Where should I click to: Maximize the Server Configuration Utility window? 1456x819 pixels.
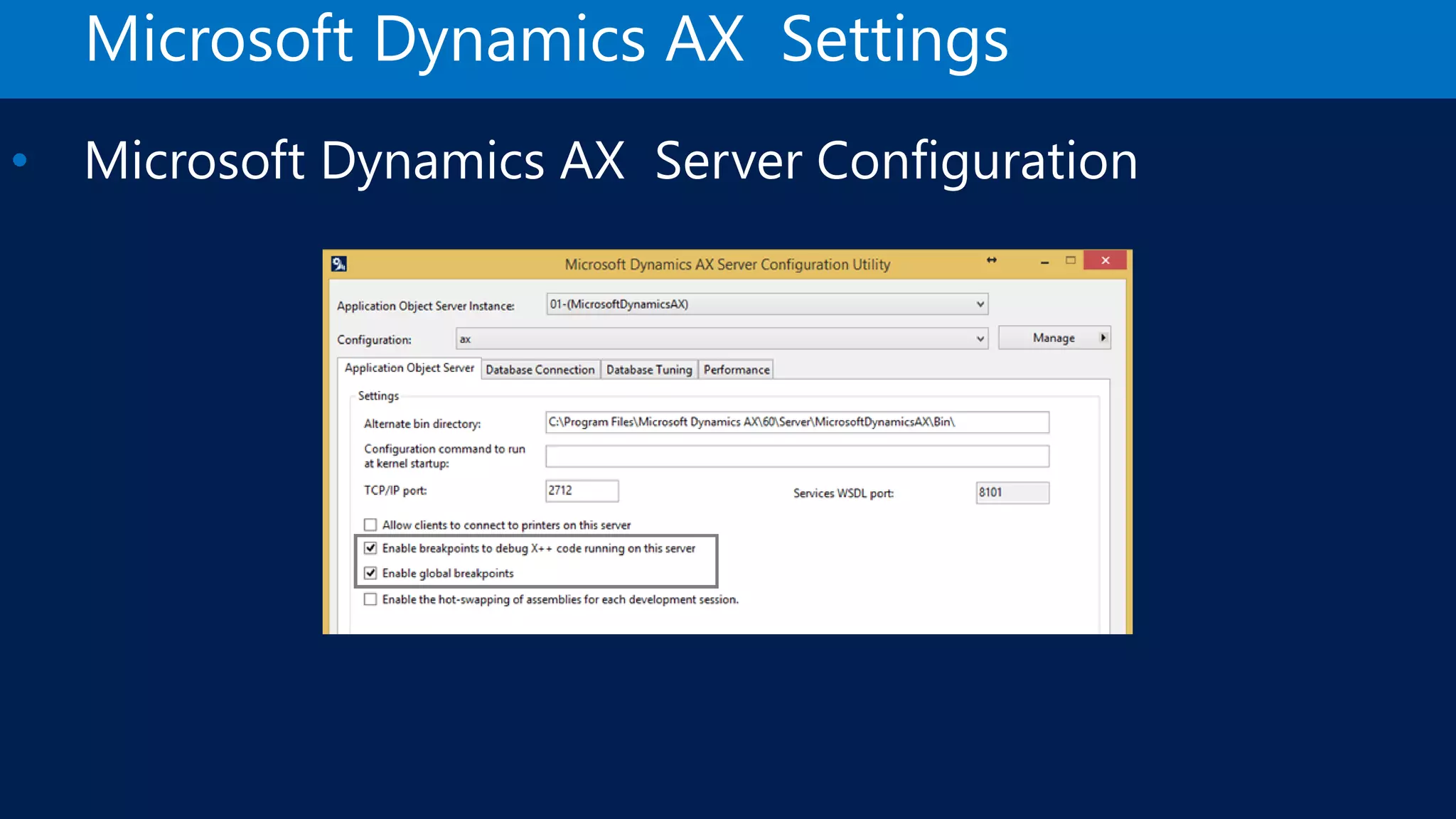(1070, 260)
